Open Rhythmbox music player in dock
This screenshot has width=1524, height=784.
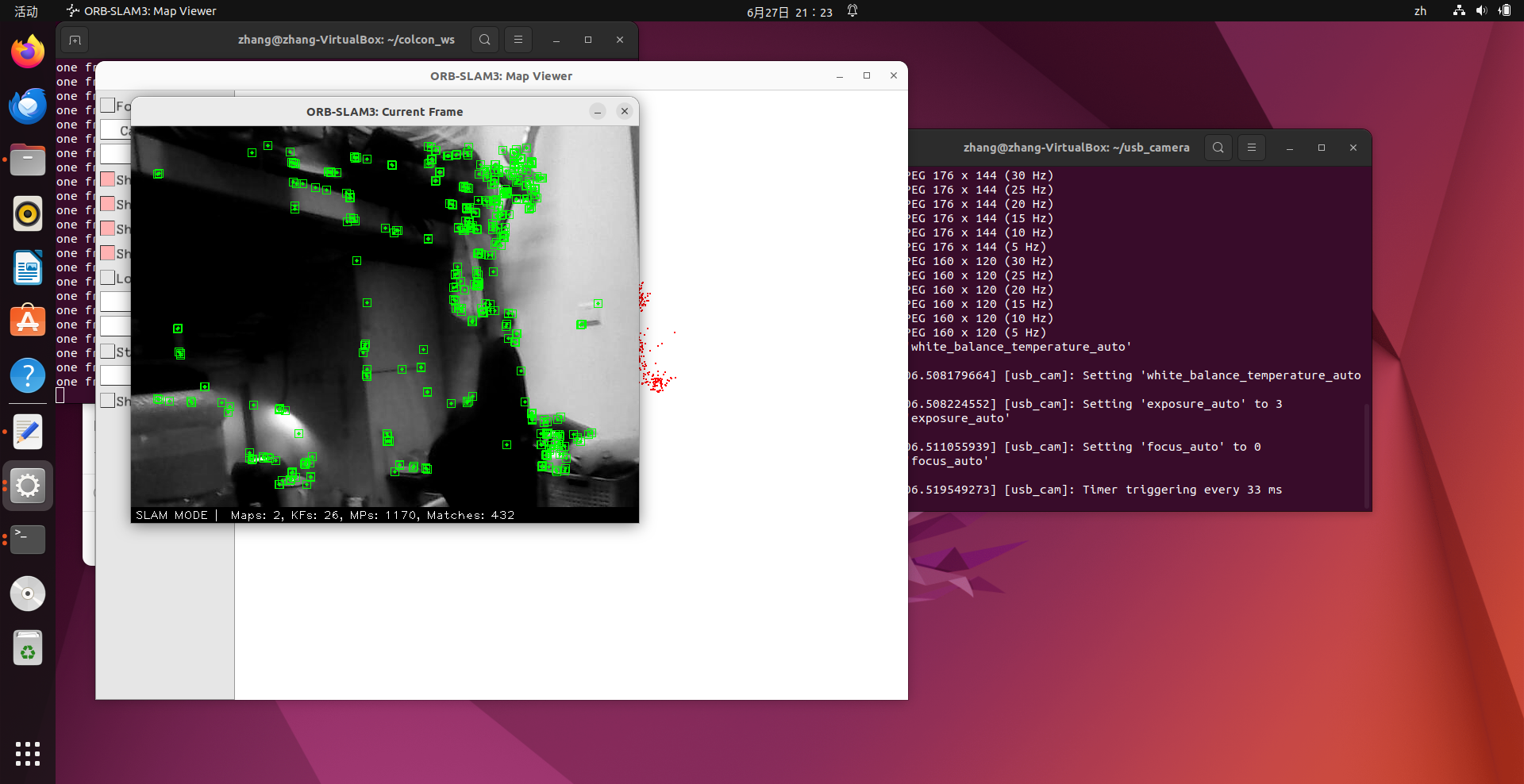coord(28,213)
